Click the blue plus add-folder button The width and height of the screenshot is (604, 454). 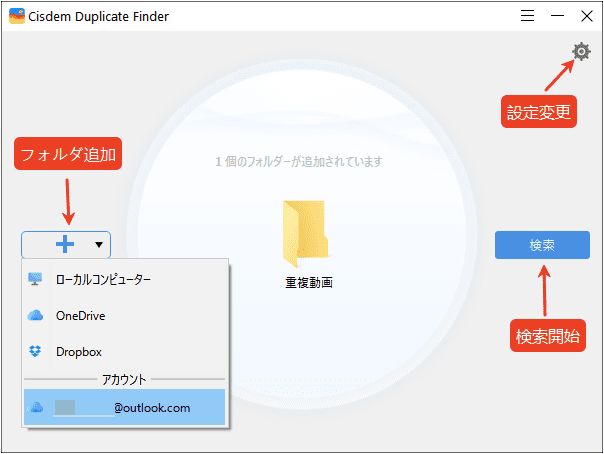point(65,244)
